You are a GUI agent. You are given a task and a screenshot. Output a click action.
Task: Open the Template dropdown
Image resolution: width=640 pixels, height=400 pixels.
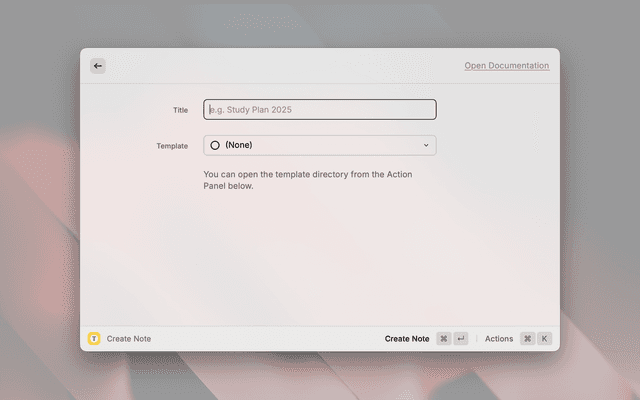[320, 146]
